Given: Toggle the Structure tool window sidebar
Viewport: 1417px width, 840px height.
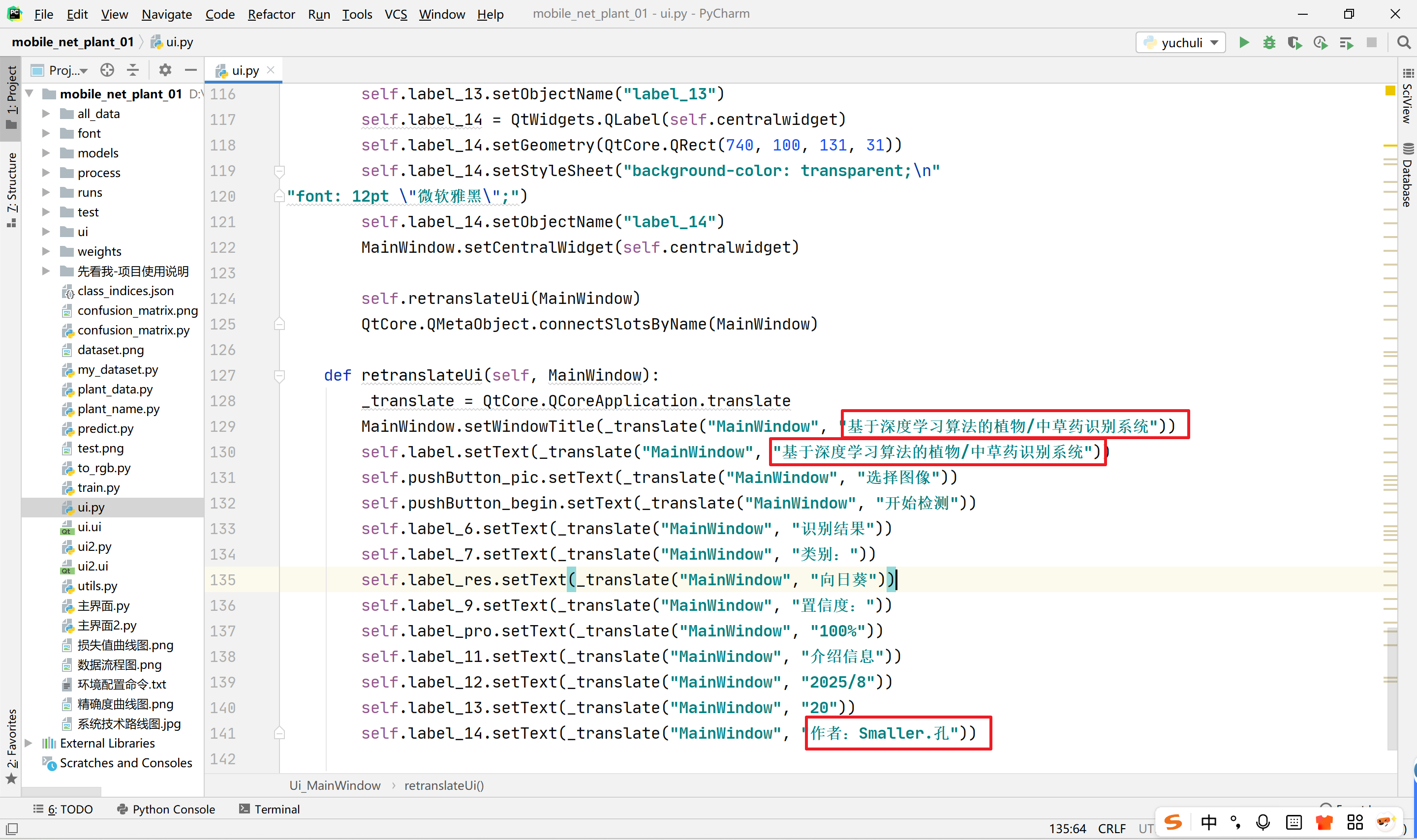Looking at the screenshot, I should pos(11,187).
